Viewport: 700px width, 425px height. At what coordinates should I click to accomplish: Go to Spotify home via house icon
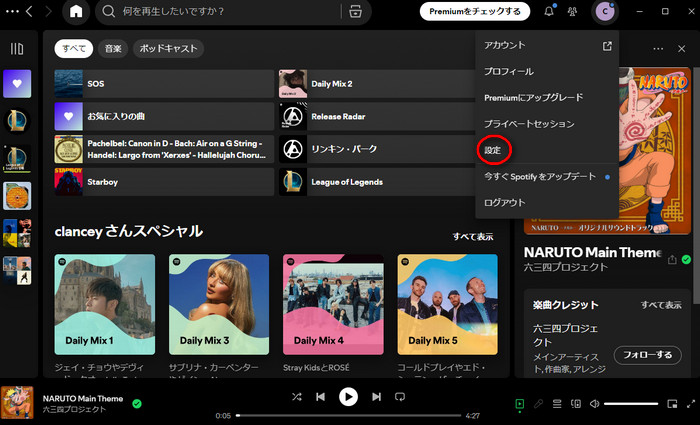pyautogui.click(x=76, y=11)
